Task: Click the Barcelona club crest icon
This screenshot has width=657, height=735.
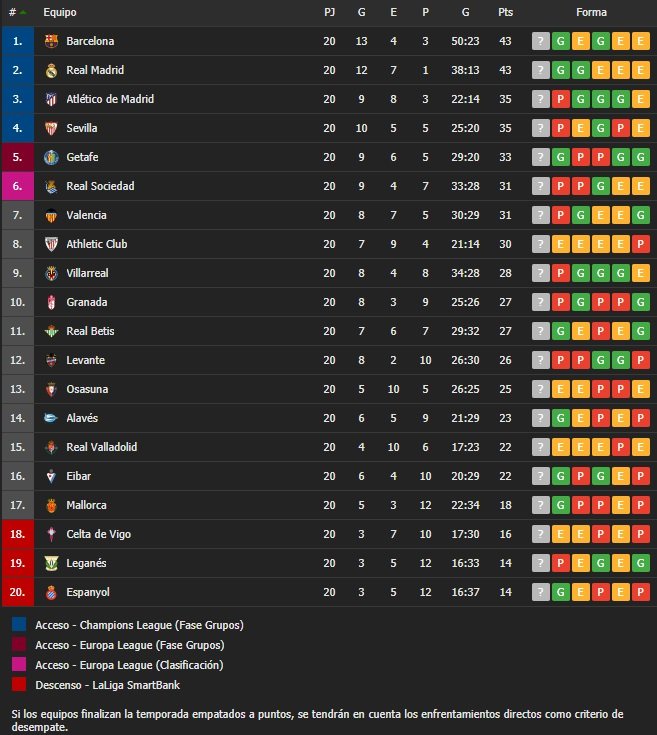Action: [51, 41]
